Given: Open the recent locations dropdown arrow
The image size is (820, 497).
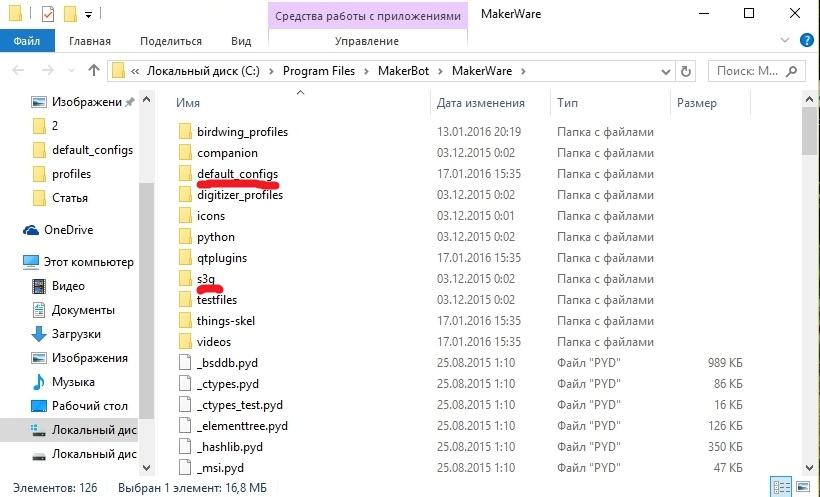Looking at the screenshot, I should [x=72, y=71].
